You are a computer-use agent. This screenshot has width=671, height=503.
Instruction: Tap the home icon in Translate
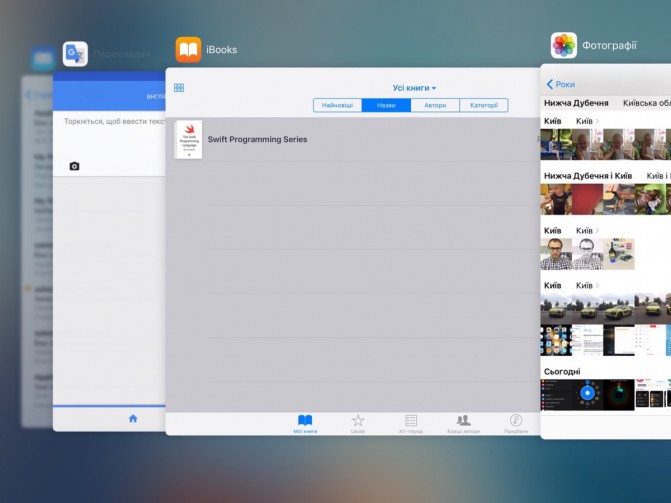point(133,418)
